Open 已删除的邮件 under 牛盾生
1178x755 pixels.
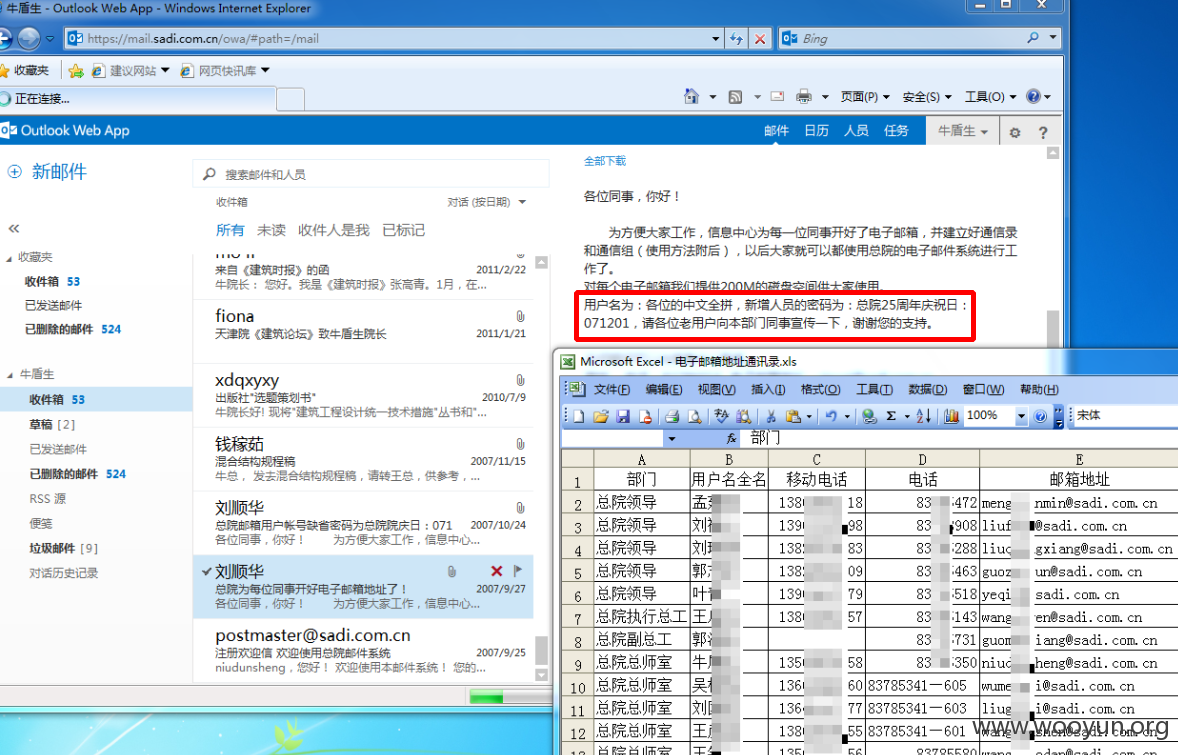point(96,474)
